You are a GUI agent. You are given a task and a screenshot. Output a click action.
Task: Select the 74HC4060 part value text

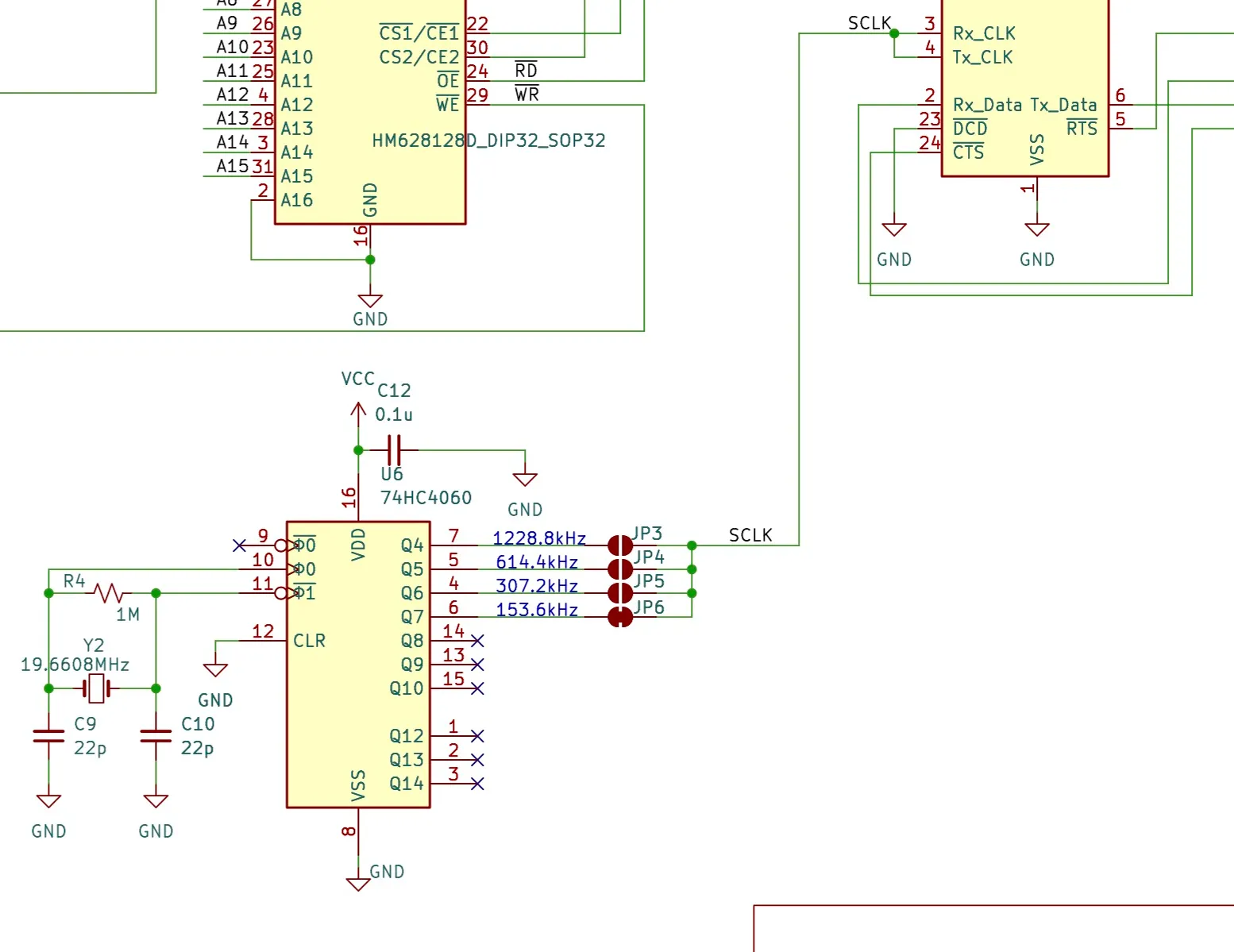click(x=426, y=498)
